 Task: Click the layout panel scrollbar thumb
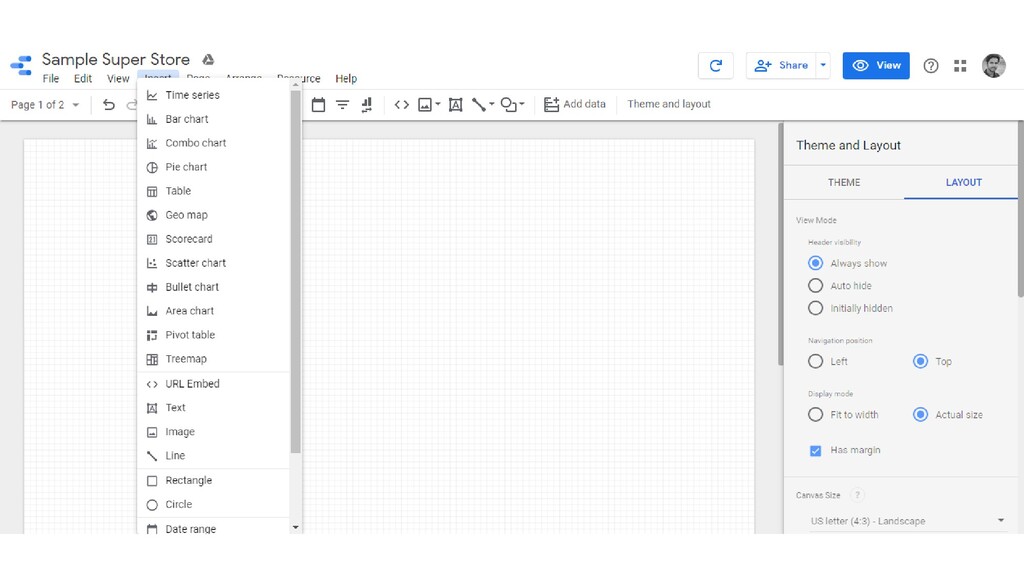pos(1020,209)
